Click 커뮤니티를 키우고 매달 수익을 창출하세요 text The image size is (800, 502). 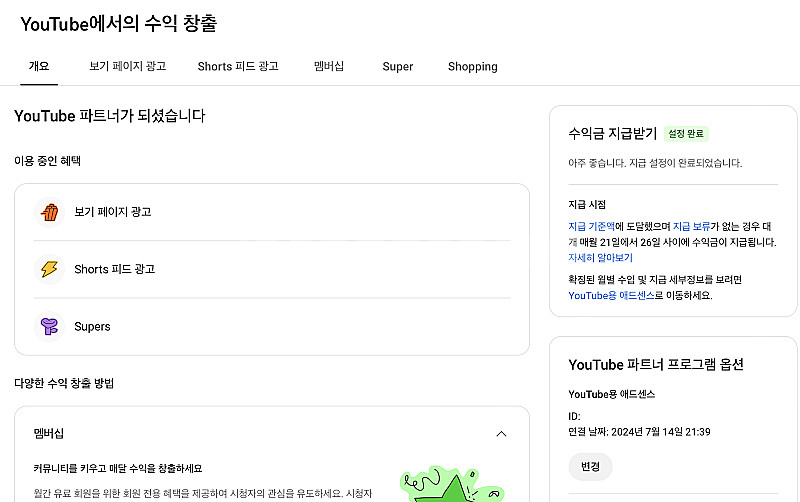tap(118, 468)
